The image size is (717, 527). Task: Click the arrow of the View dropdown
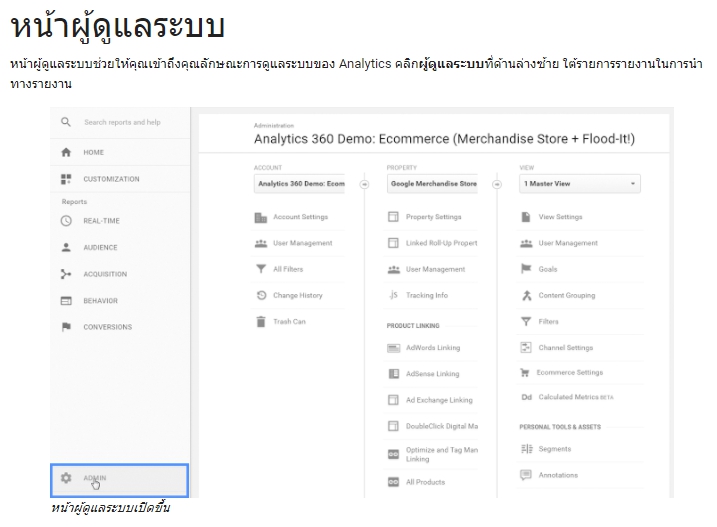633,184
